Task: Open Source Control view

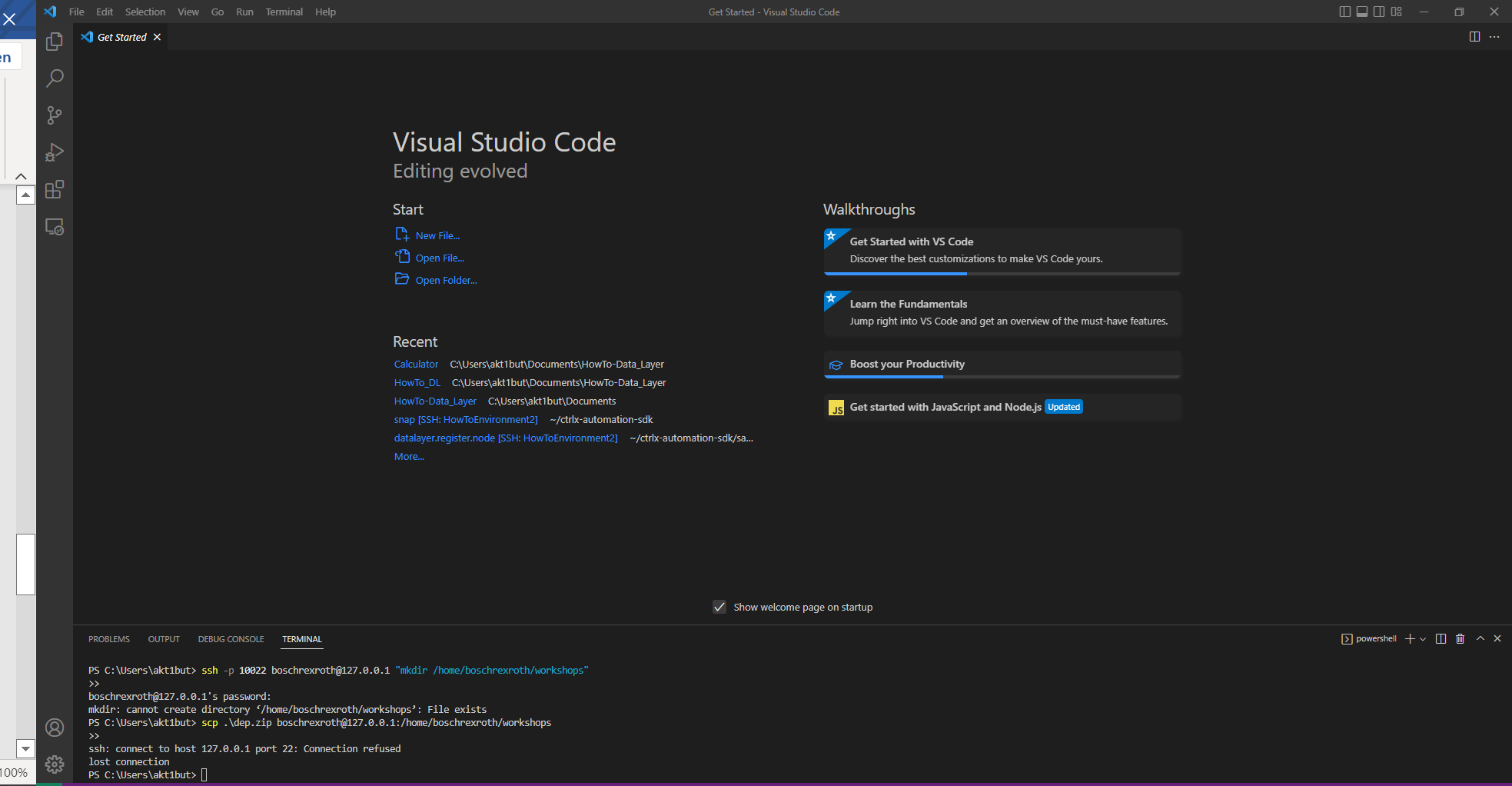Action: (55, 115)
